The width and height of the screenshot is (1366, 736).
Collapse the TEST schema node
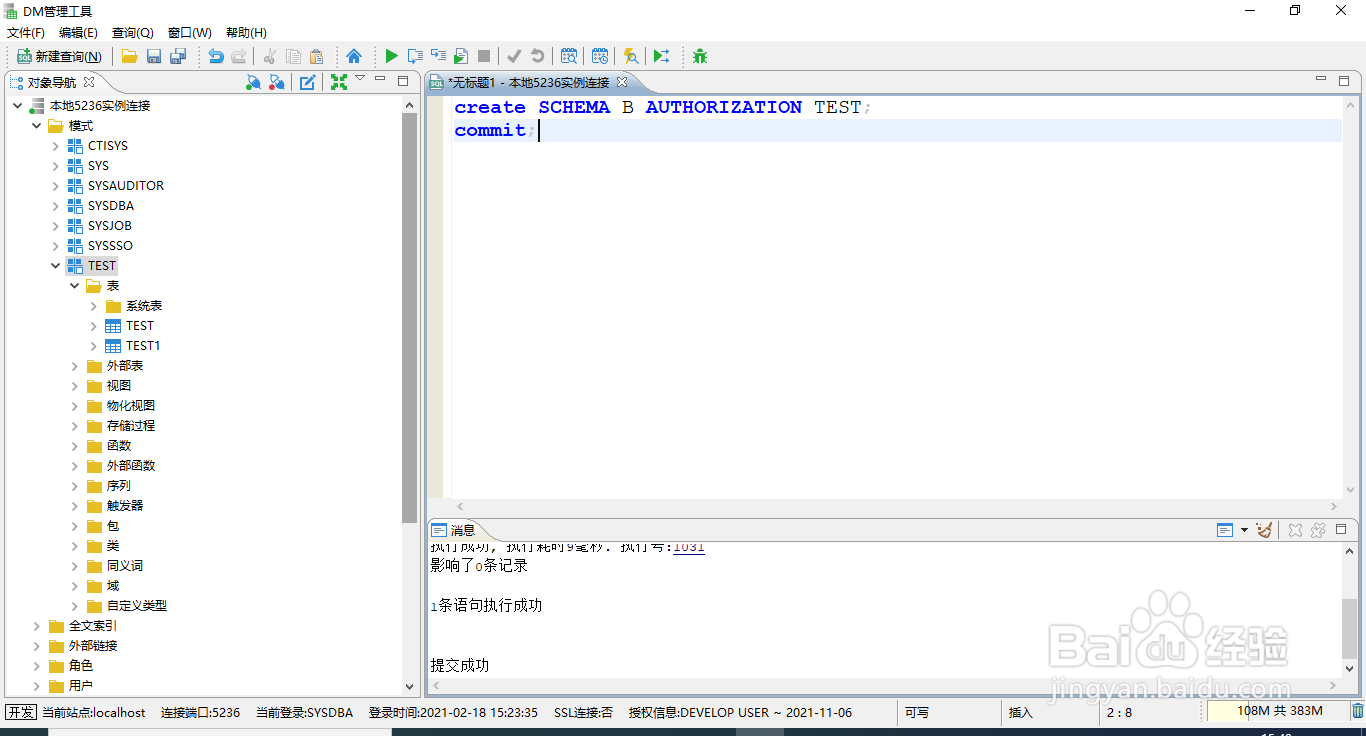(55, 265)
